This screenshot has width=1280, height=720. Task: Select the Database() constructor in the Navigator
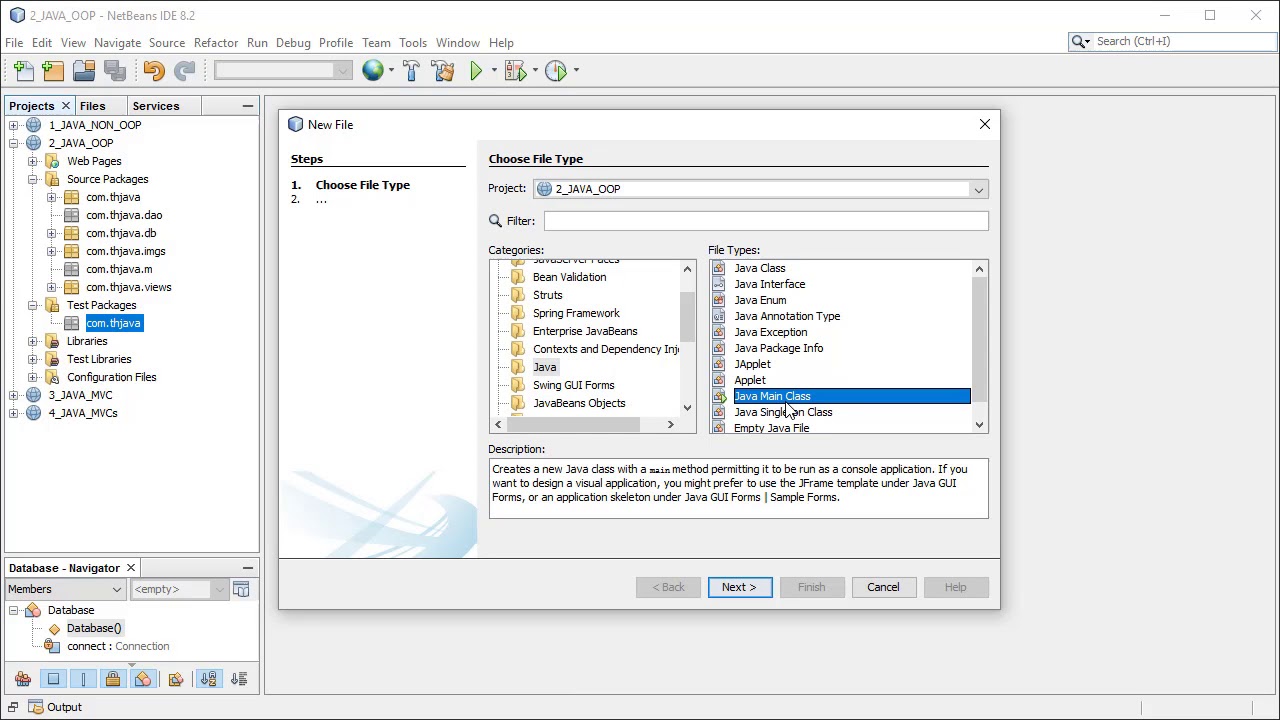click(94, 628)
